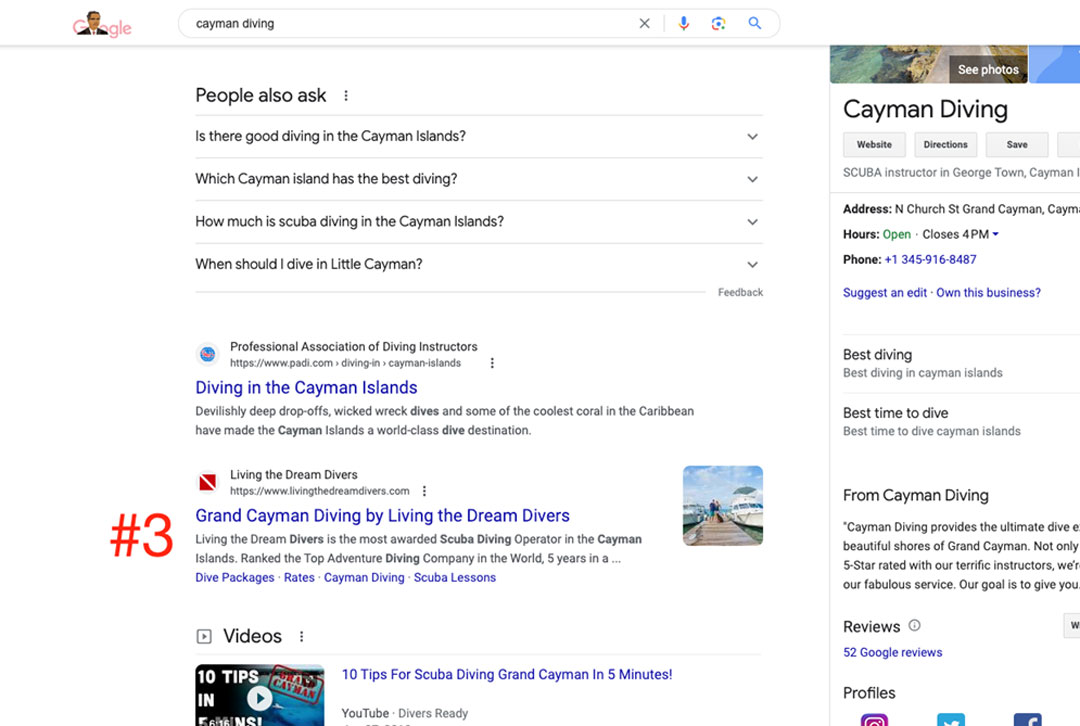Clear the search query with the X icon

pos(644,23)
